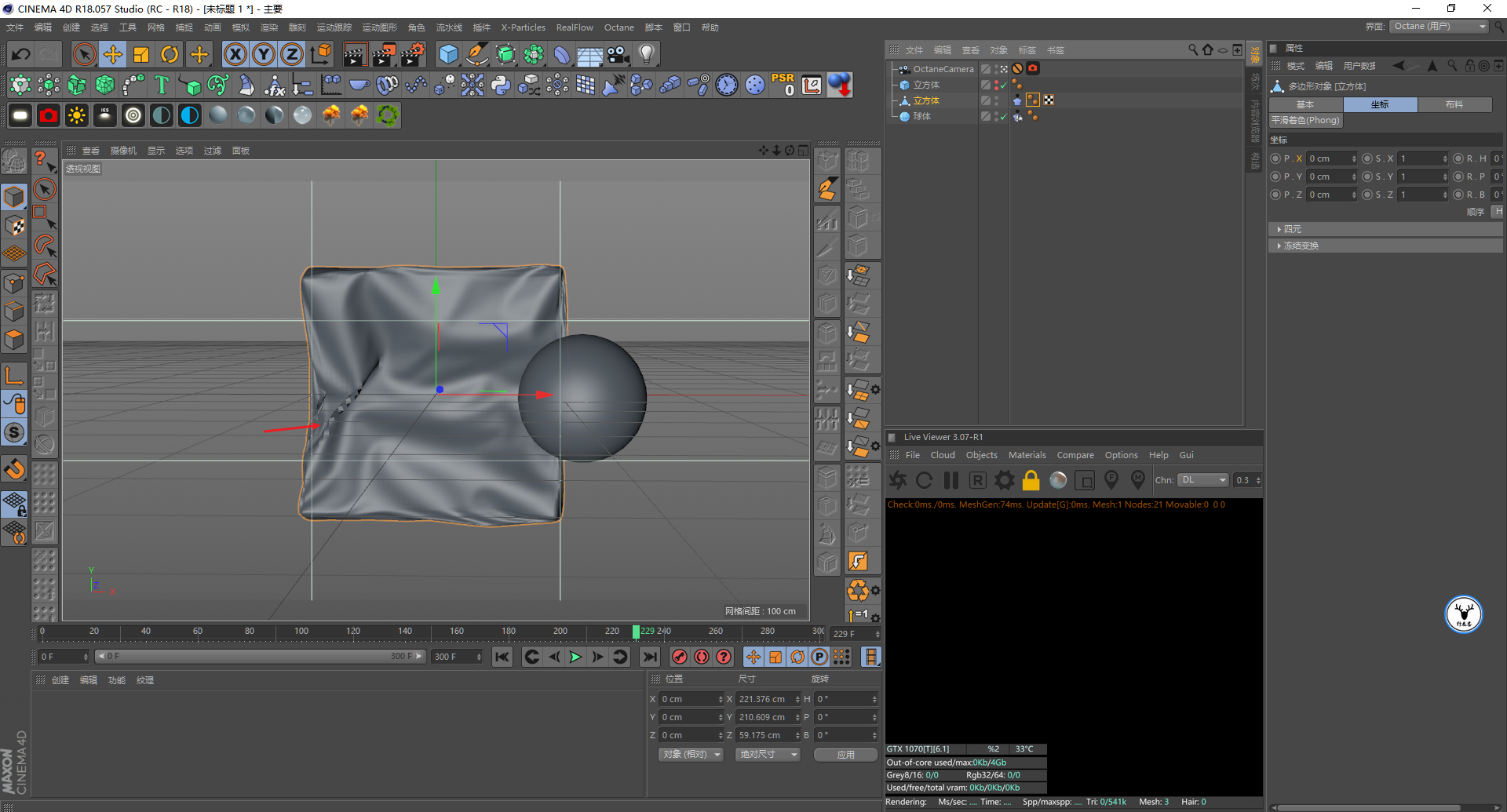Image resolution: width=1507 pixels, height=812 pixels.
Task: Toggle the P.Z animation dot
Action: (x=1275, y=195)
